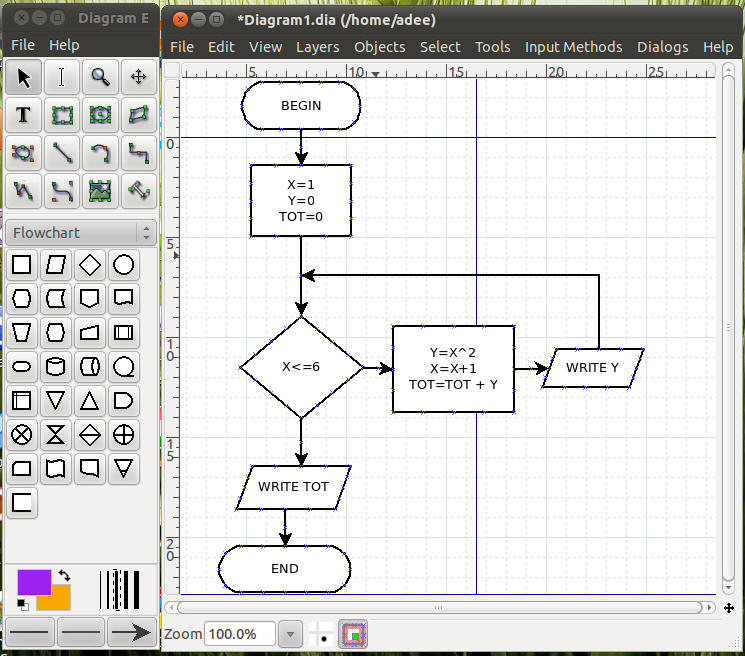Pick flowchart Delay D-shaped symbol
This screenshot has width=745, height=656.
click(124, 401)
